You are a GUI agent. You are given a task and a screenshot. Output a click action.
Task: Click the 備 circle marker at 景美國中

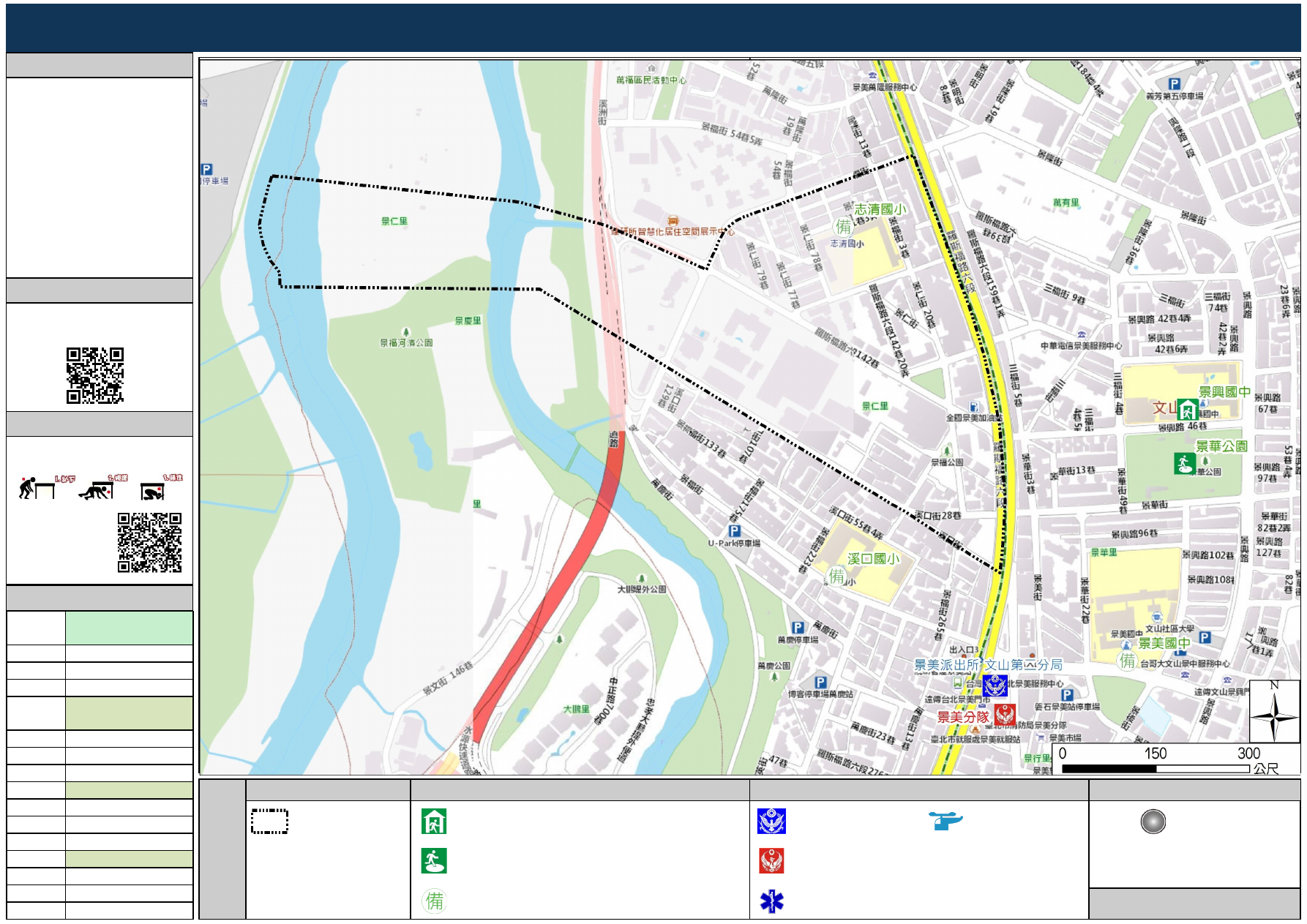pos(1127,661)
